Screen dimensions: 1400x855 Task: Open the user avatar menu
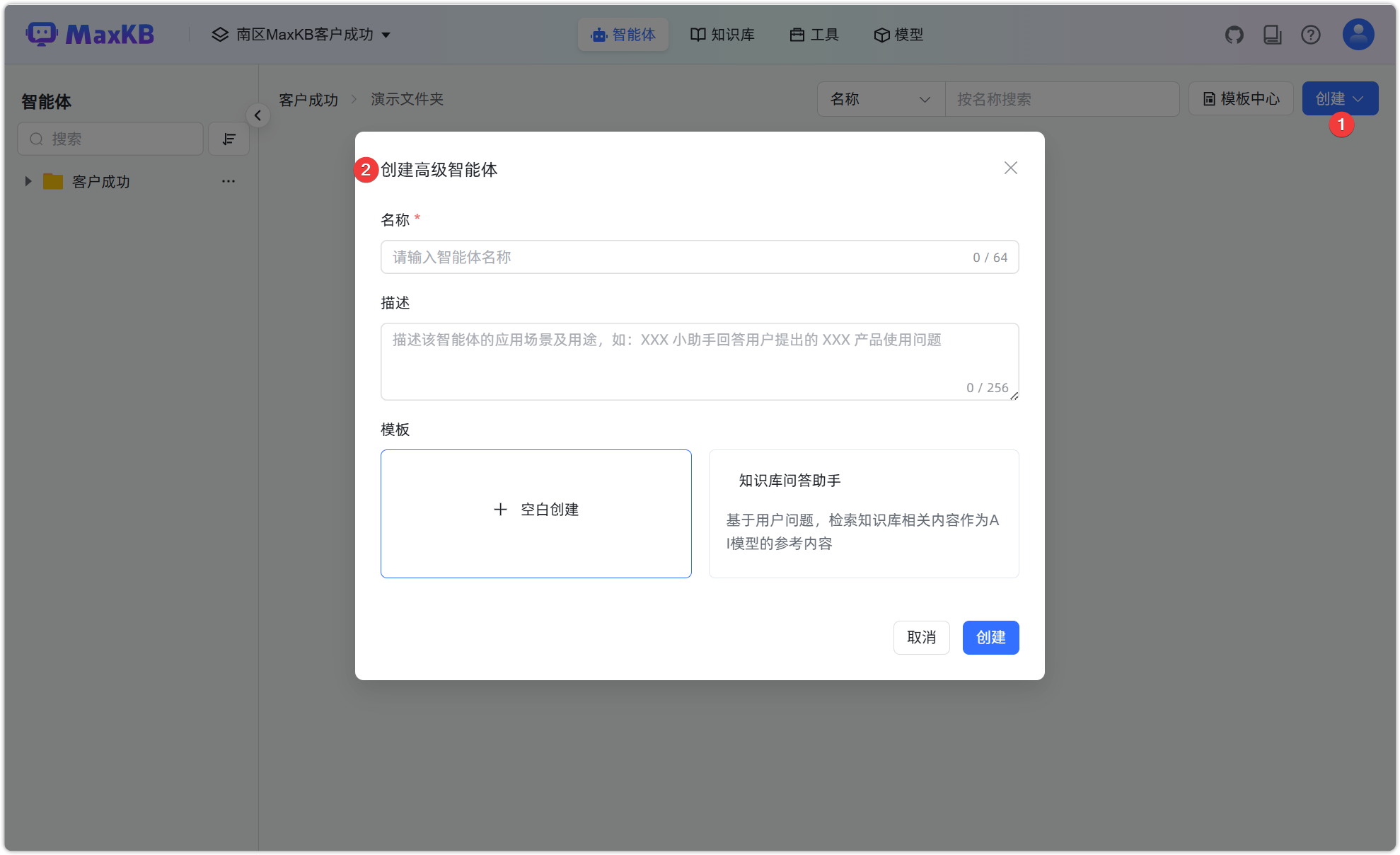click(x=1357, y=34)
